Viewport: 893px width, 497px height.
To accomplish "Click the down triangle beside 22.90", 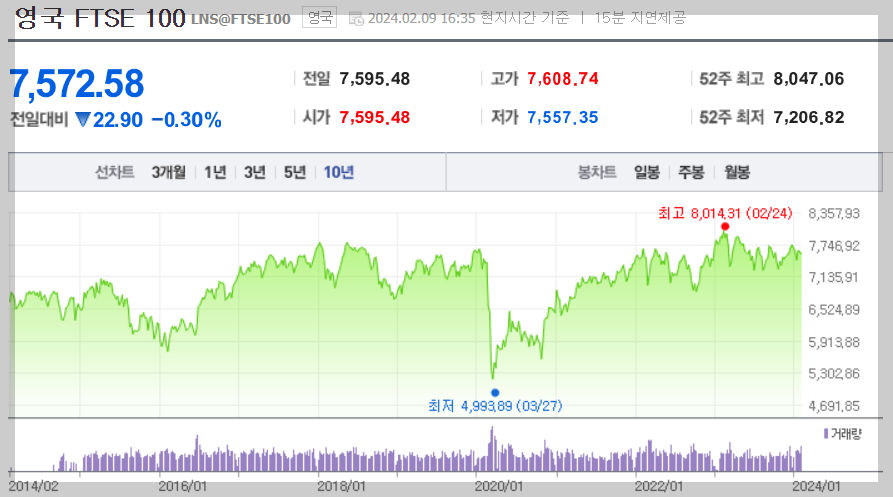I will pos(83,120).
